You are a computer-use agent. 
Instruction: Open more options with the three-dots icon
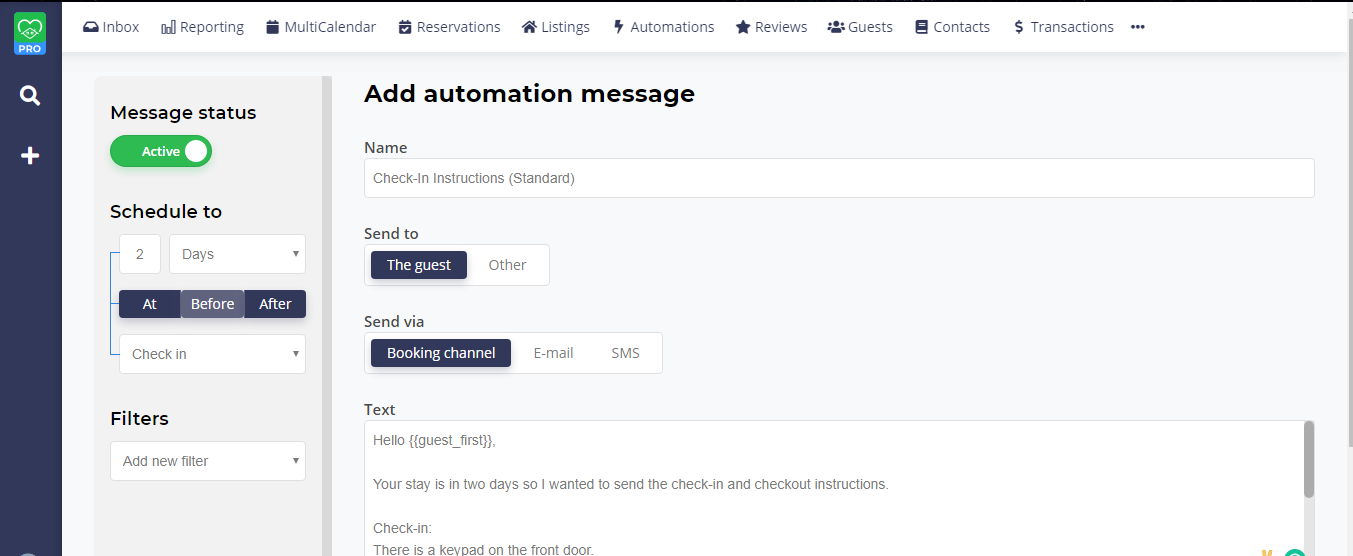(1137, 27)
